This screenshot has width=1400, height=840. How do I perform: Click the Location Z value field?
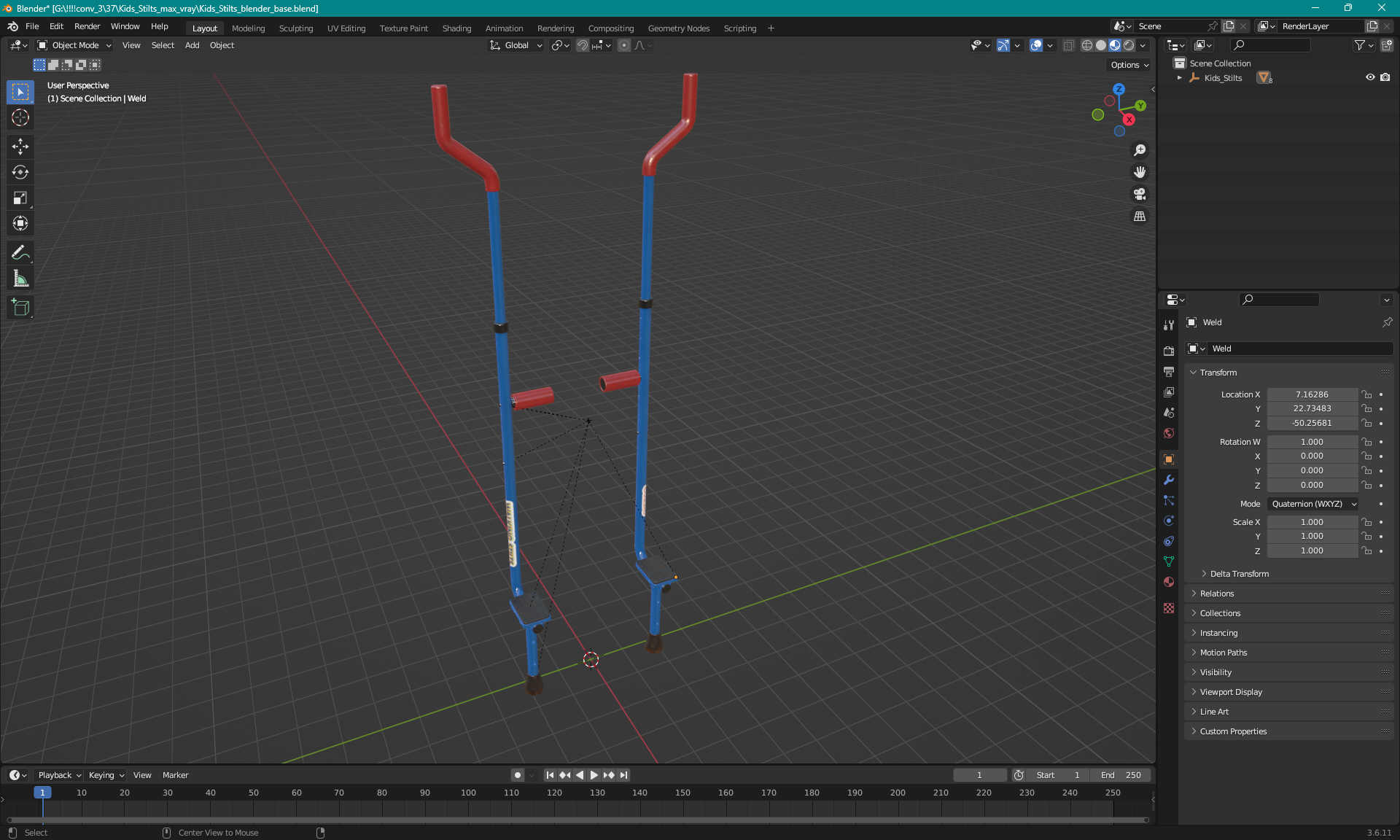coord(1312,423)
